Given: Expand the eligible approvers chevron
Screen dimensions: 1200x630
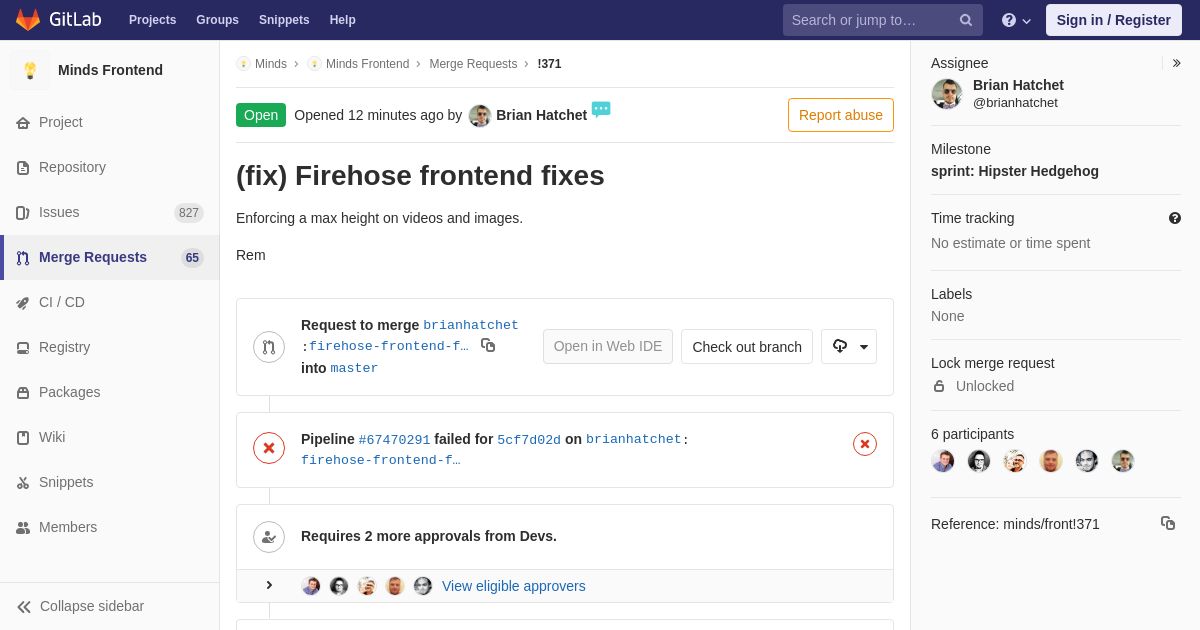Looking at the screenshot, I should pyautogui.click(x=268, y=585).
